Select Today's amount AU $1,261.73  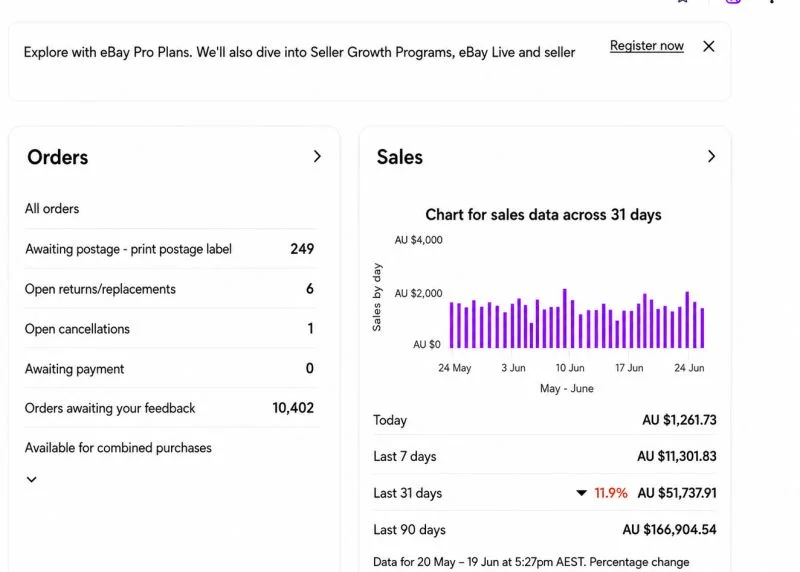pyautogui.click(x=679, y=420)
